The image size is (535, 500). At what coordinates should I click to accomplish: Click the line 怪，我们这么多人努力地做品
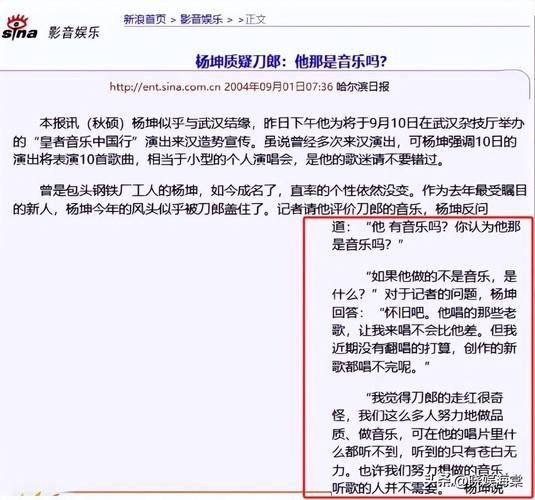coord(417,416)
